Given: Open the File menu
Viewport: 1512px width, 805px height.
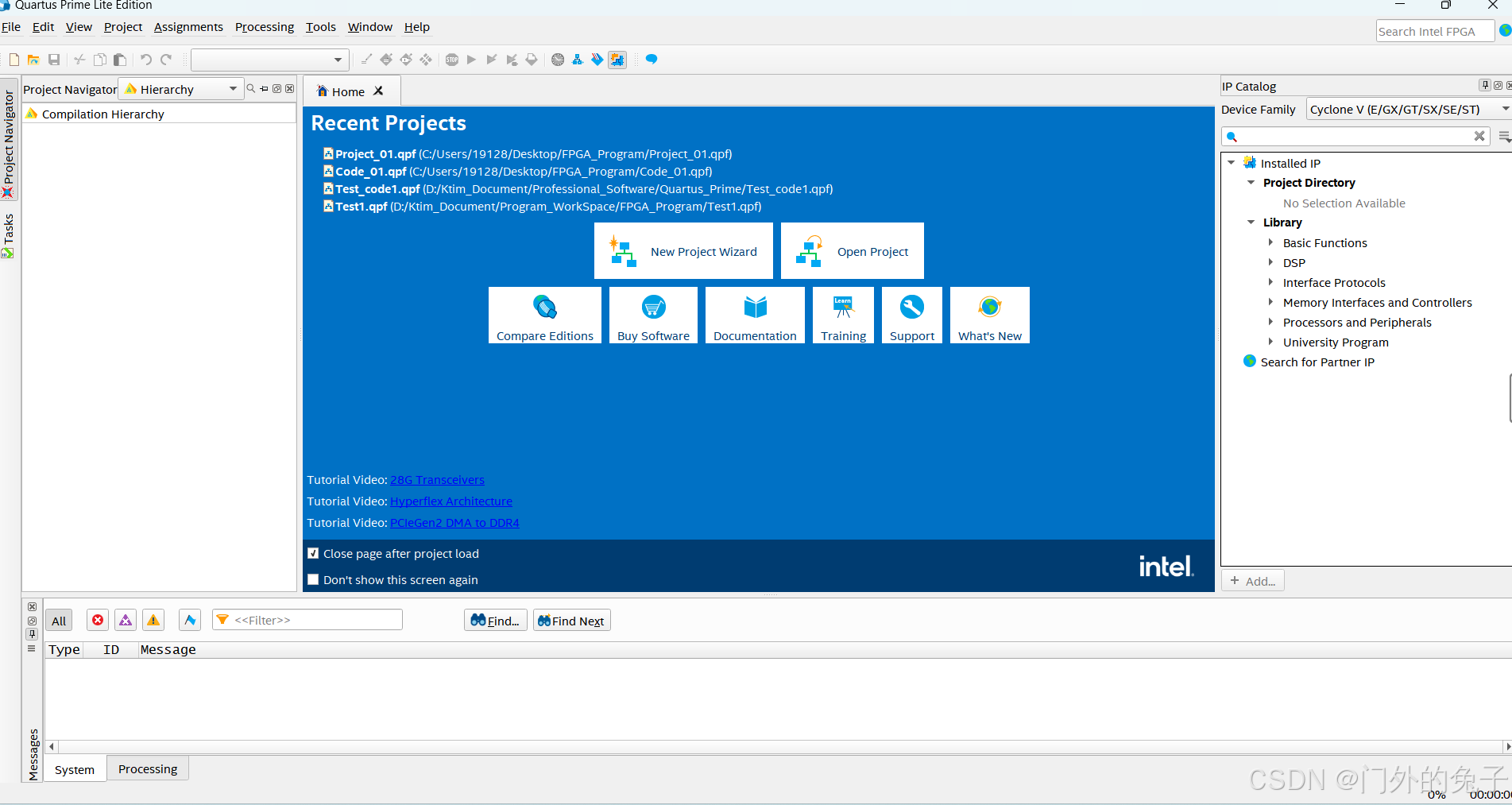Looking at the screenshot, I should tap(11, 27).
